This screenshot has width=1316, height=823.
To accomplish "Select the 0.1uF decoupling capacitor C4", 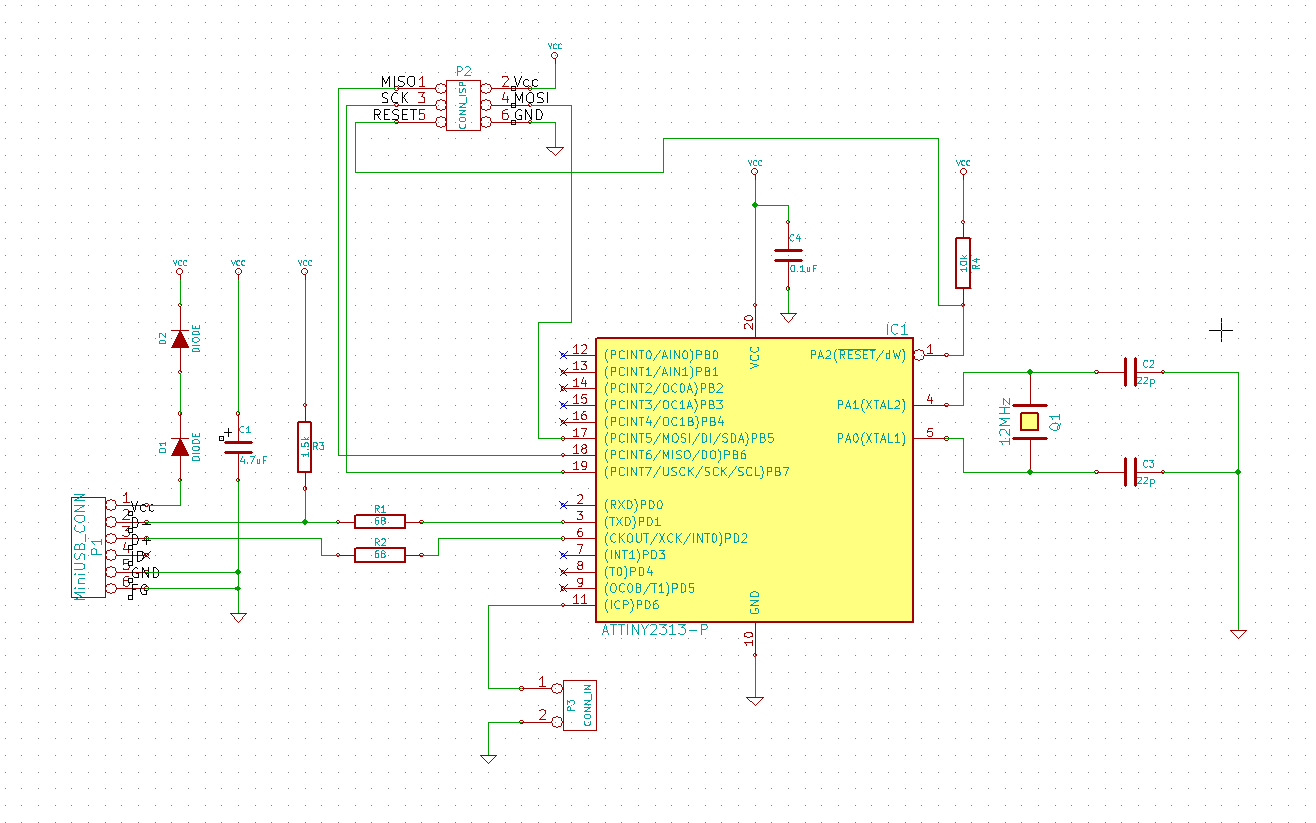I will (x=788, y=255).
